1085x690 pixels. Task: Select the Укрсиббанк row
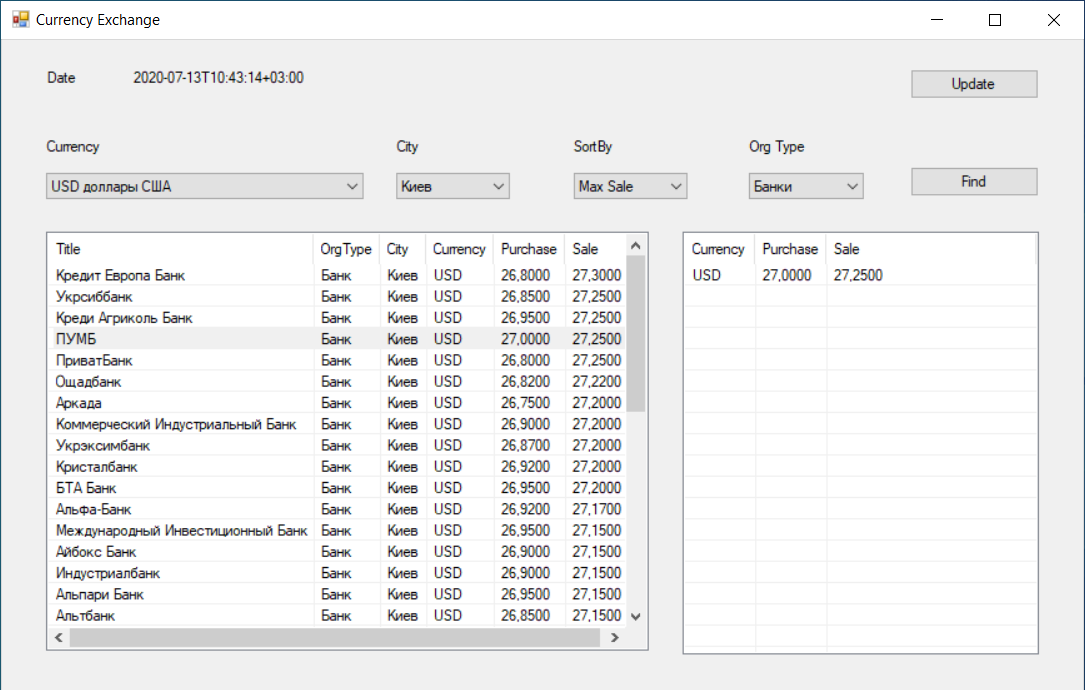337,297
